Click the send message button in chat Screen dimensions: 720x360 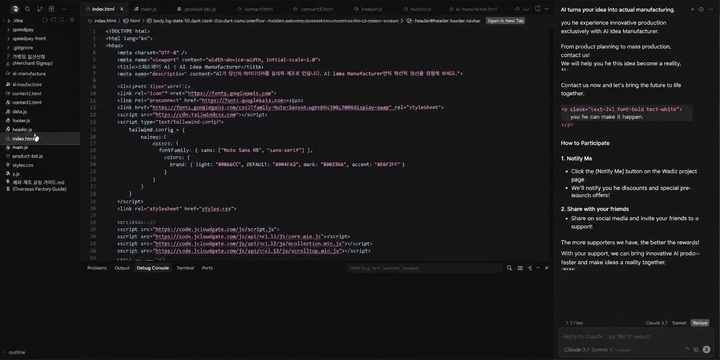706,349
